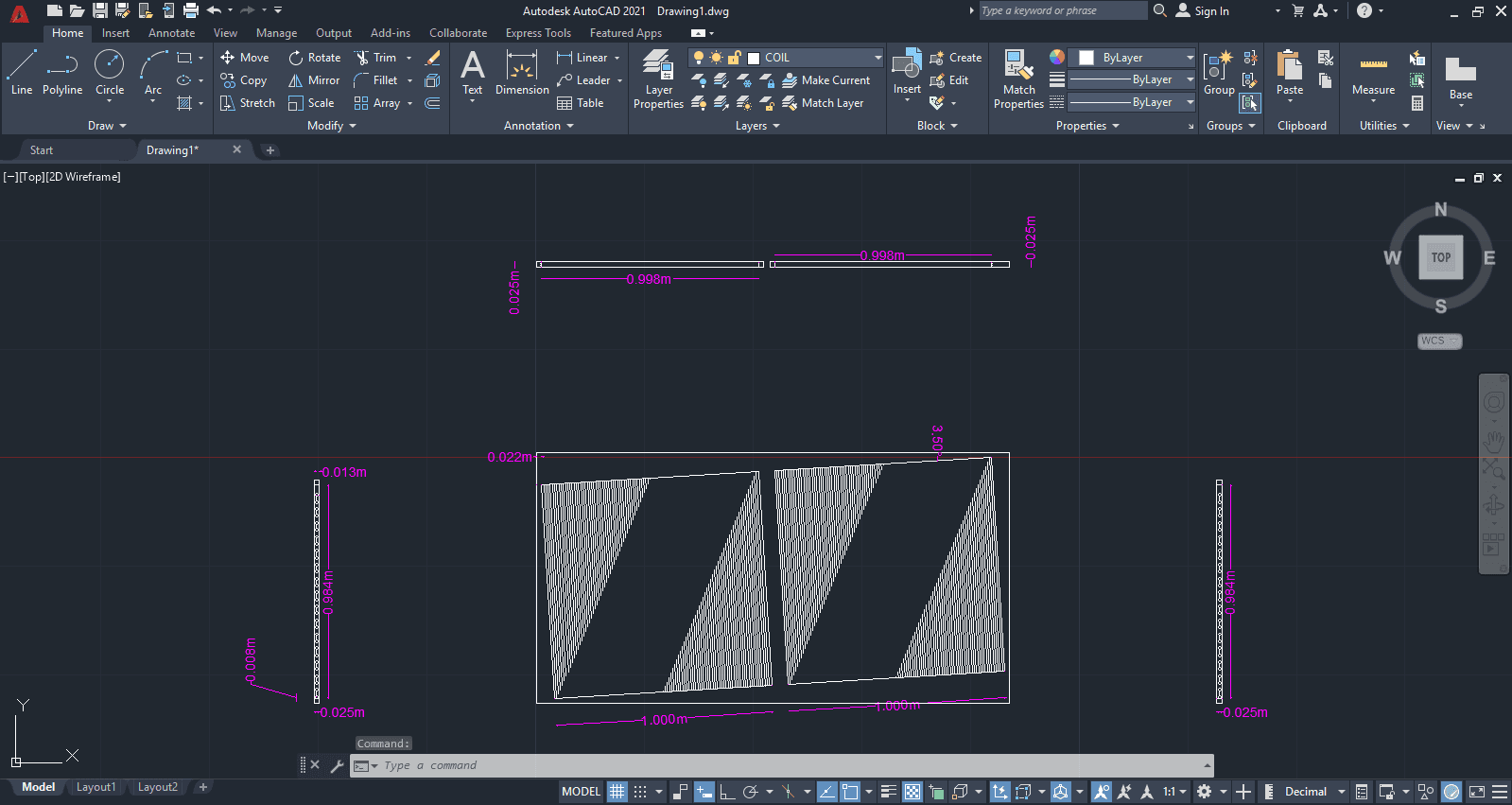
Task: Select the Circle tool
Action: (110, 73)
